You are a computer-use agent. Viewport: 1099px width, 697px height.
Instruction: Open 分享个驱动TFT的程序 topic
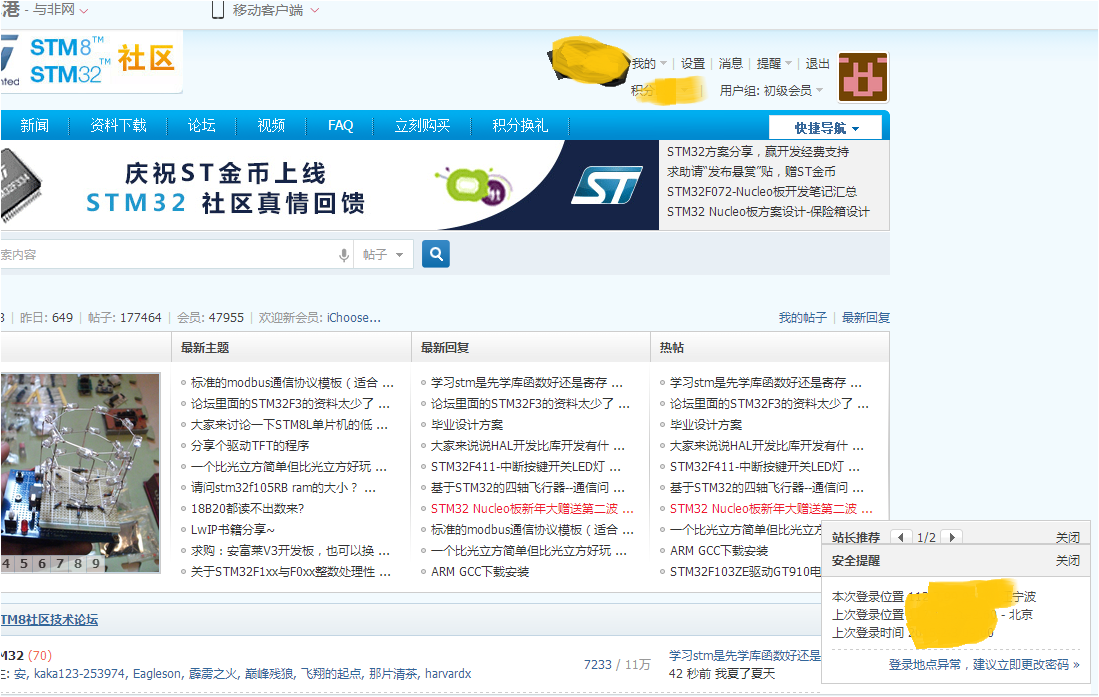point(250,446)
